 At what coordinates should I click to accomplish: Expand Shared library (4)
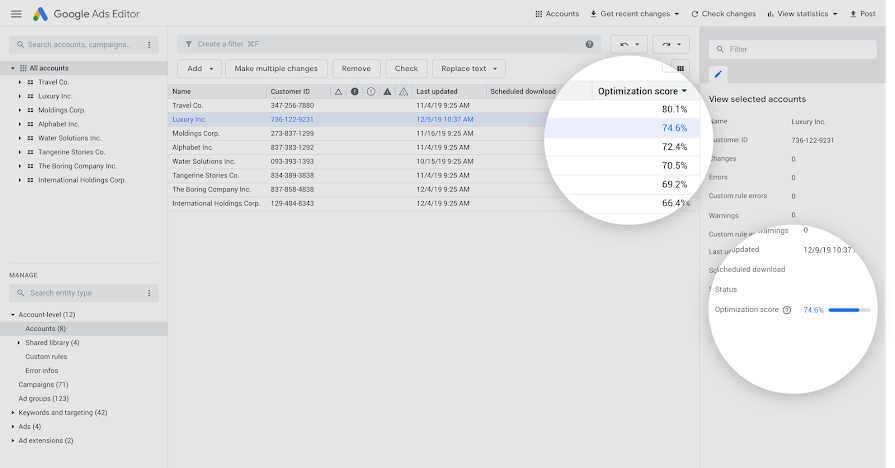click(19, 342)
